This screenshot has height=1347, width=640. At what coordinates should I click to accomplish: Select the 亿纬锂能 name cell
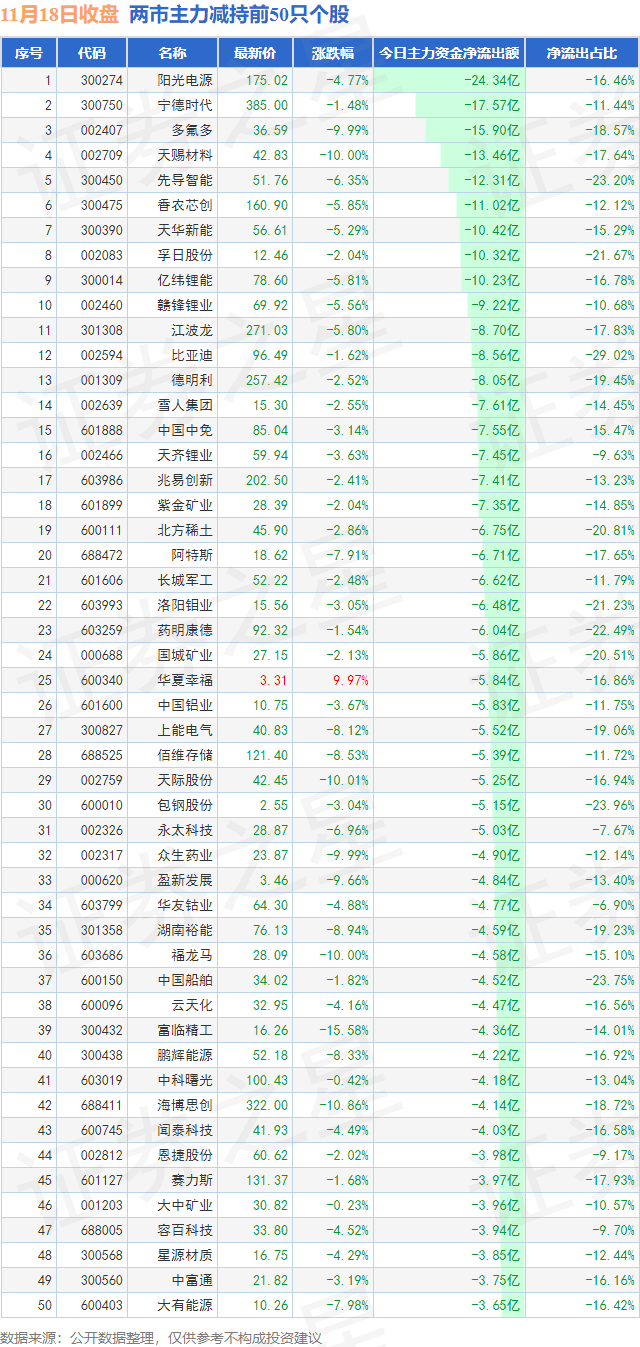[185, 280]
